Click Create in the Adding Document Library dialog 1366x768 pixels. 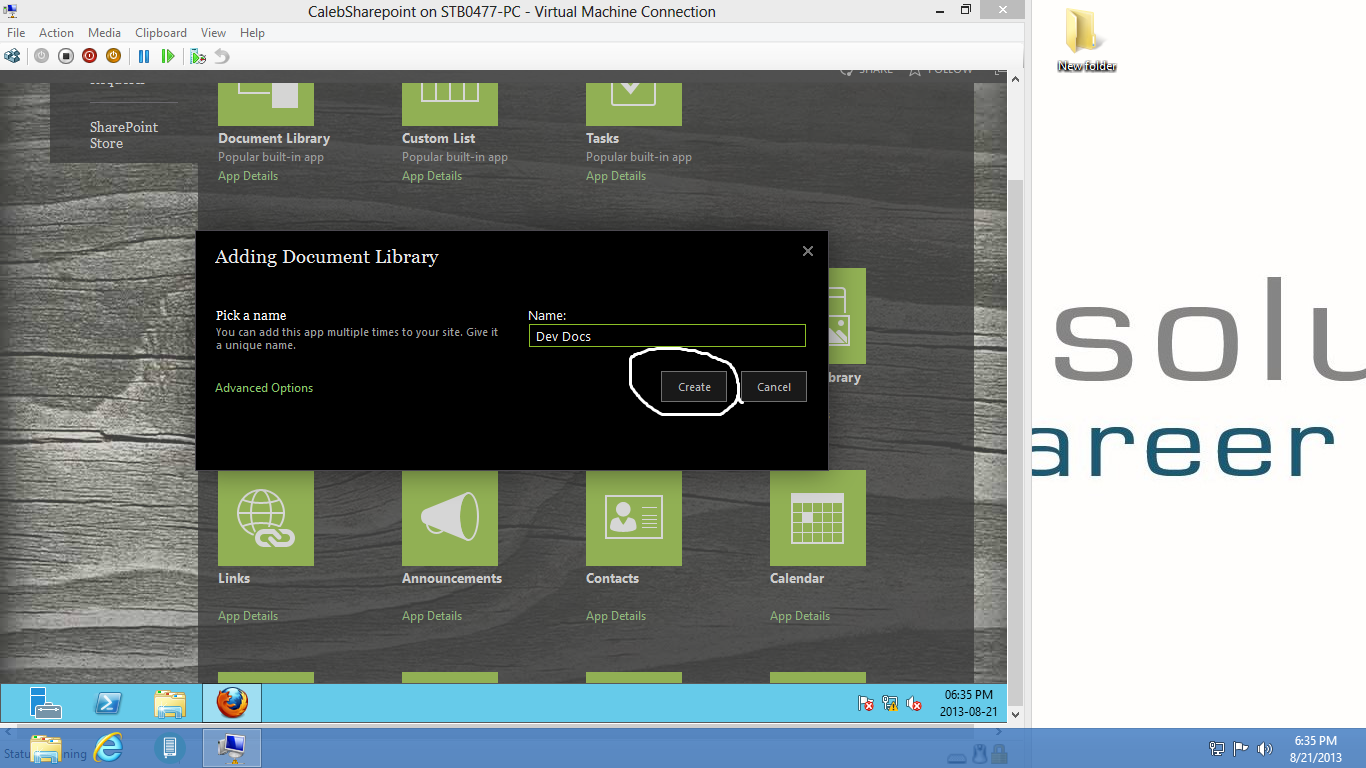pyautogui.click(x=694, y=387)
